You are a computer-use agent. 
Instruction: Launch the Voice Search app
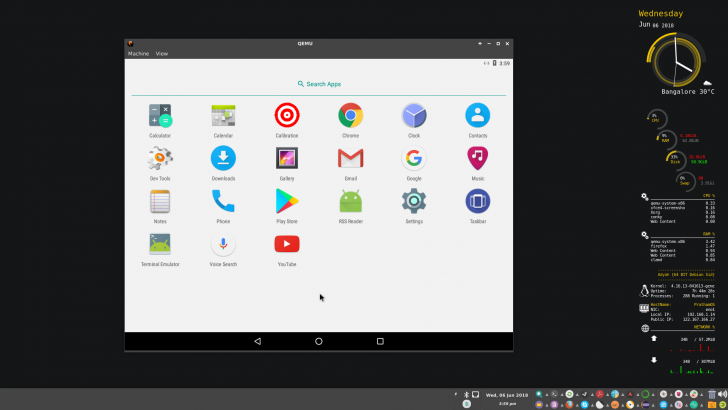(x=223, y=244)
